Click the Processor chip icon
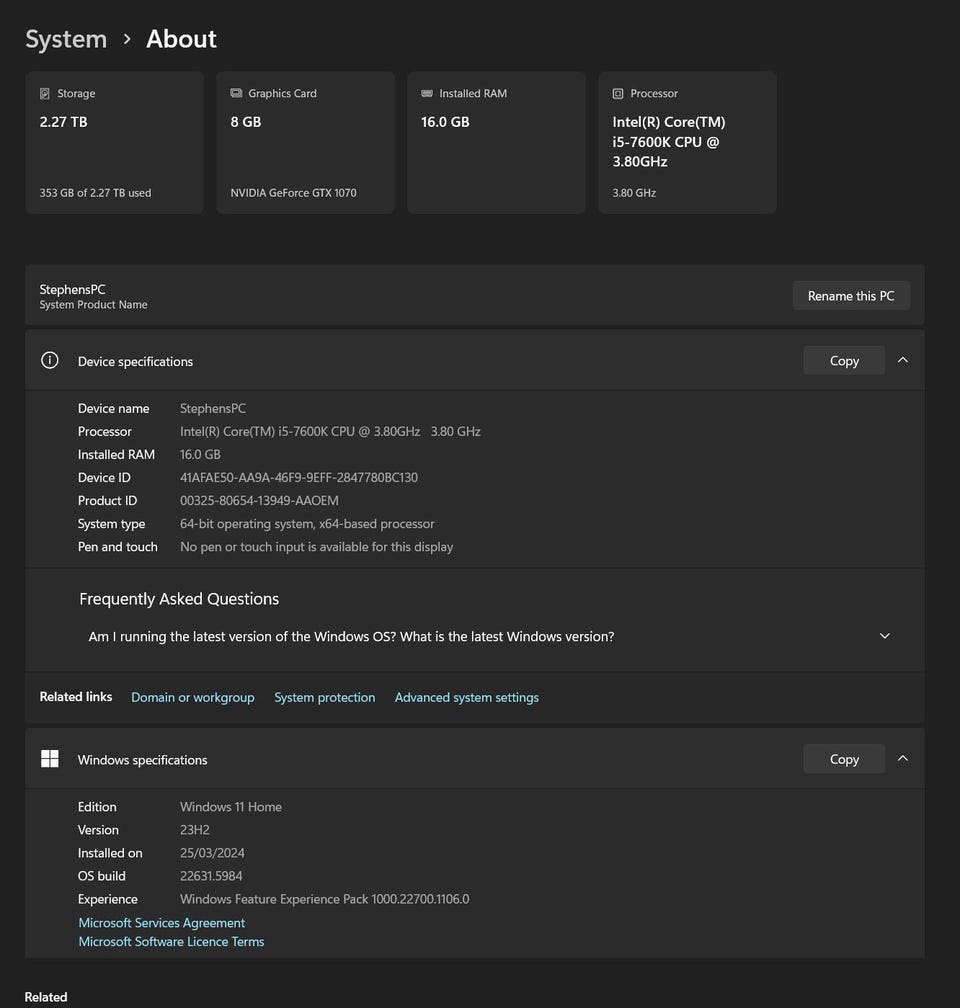The height and width of the screenshot is (1008, 960). pos(618,94)
